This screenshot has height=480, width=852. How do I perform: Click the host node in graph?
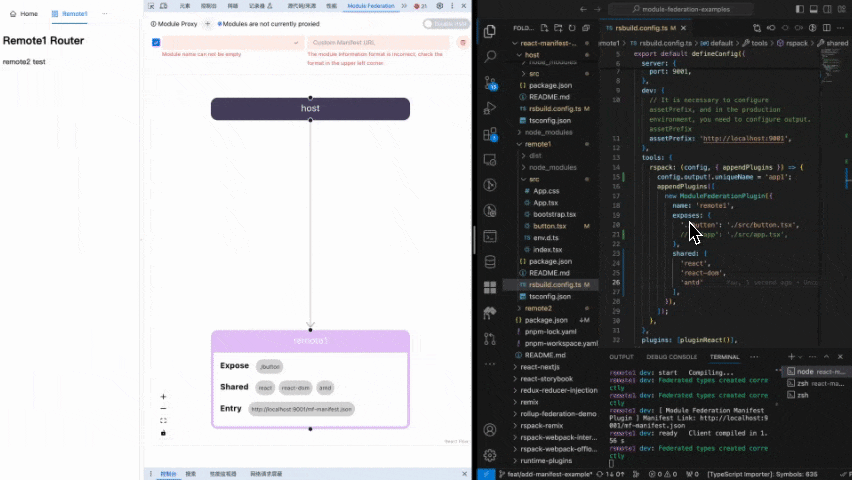coord(310,108)
